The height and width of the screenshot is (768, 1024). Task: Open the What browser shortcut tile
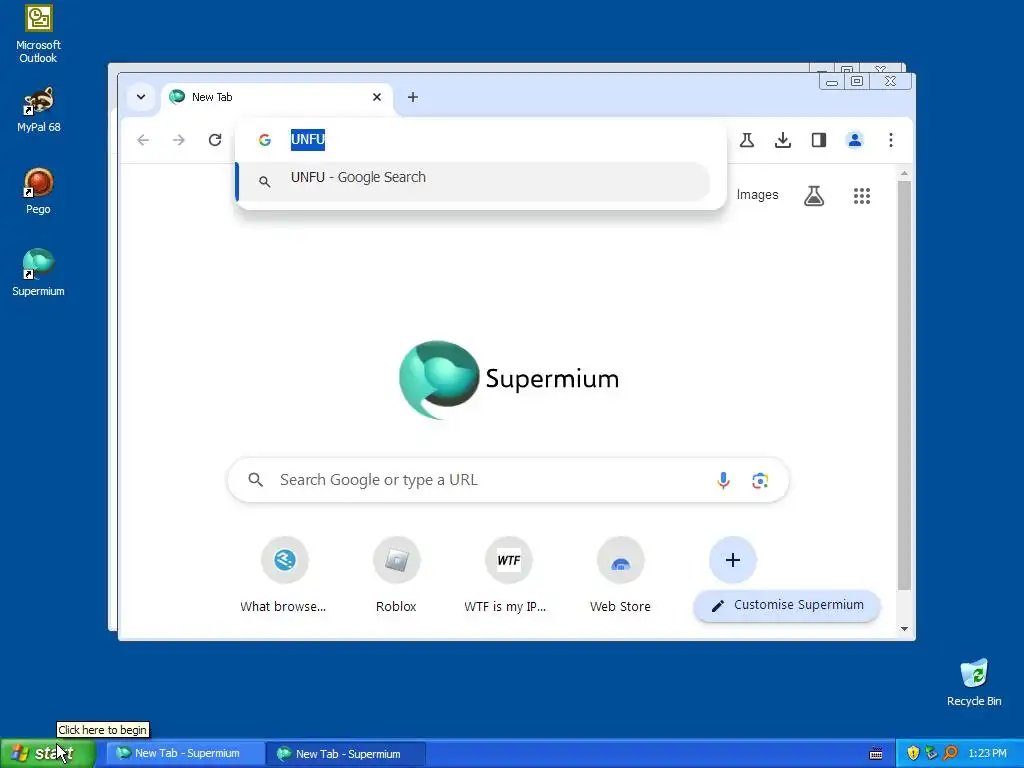pyautogui.click(x=285, y=575)
